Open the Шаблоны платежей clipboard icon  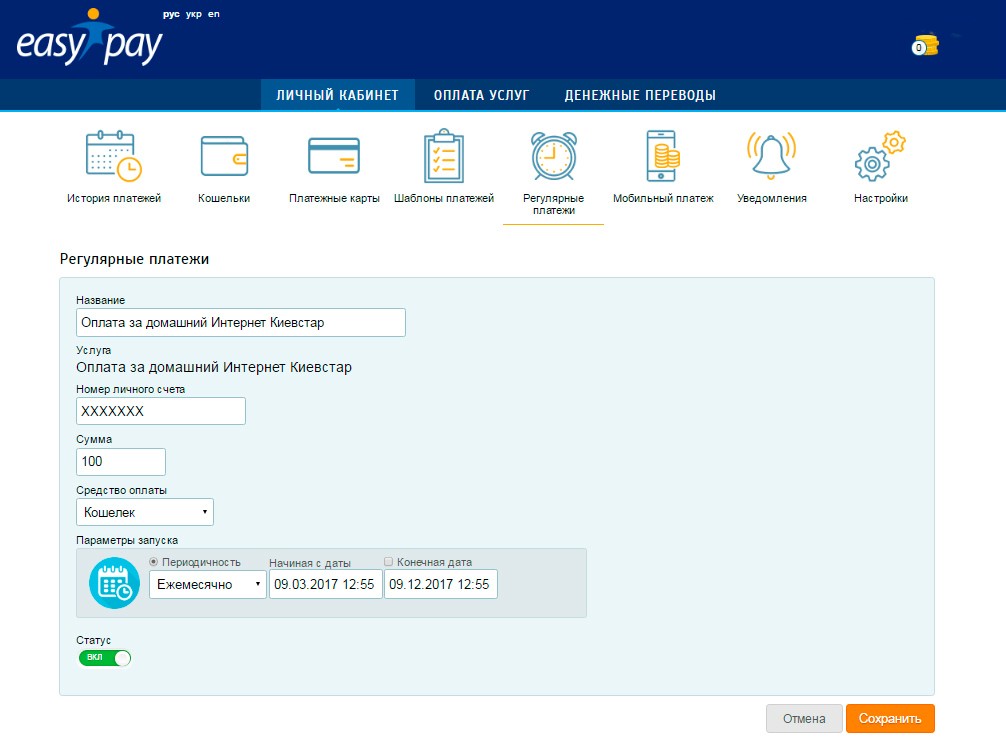pyautogui.click(x=443, y=156)
